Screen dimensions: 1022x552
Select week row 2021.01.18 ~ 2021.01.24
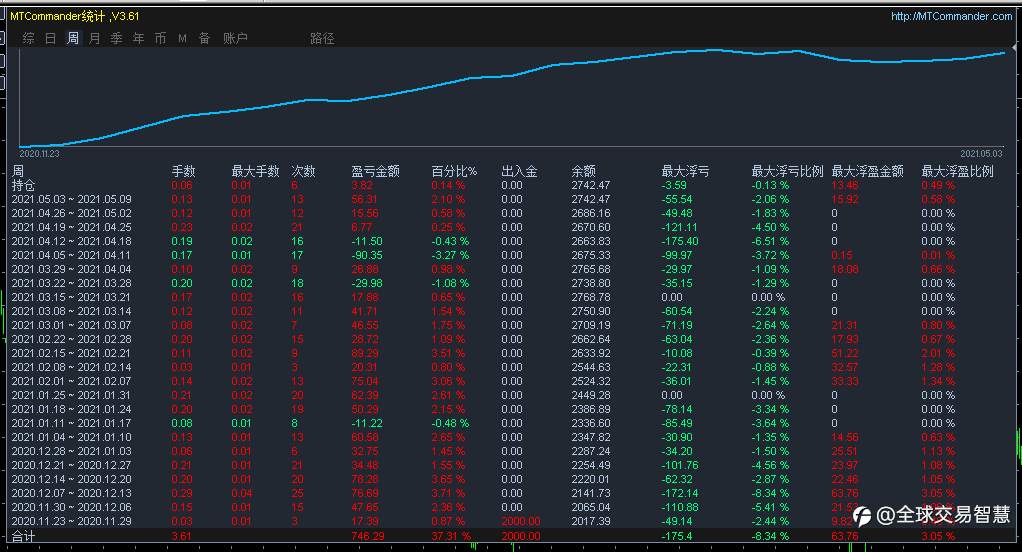point(72,409)
